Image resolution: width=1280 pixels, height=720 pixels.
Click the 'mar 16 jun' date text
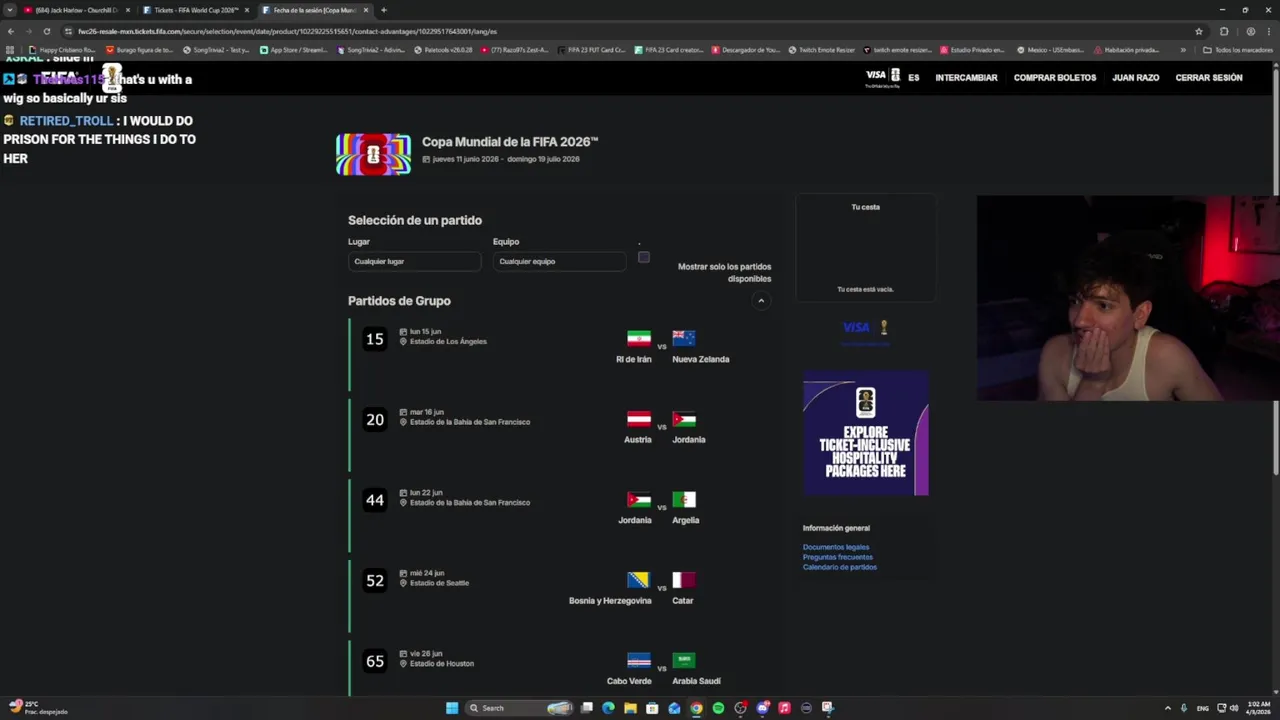point(427,412)
